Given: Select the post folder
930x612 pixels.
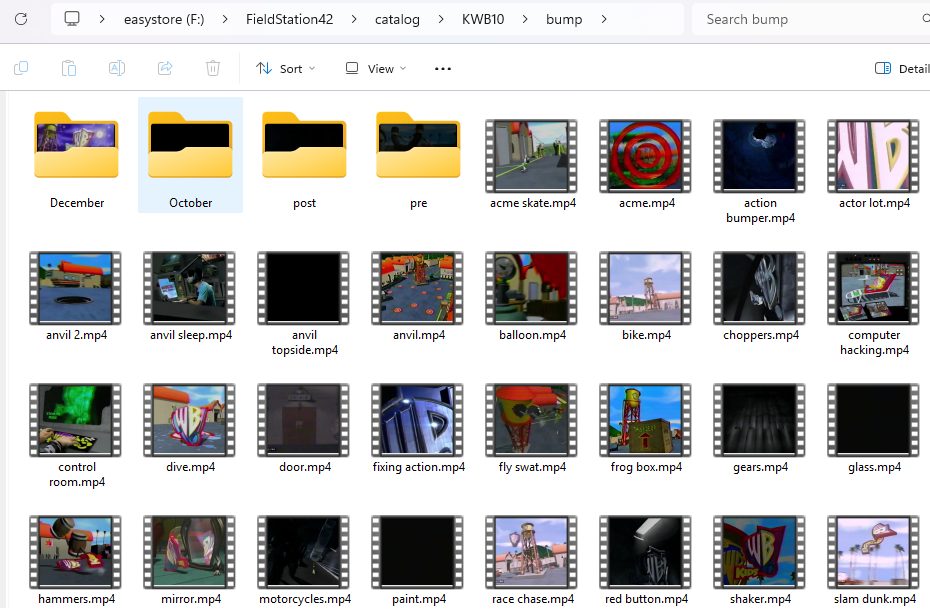Looking at the screenshot, I should point(304,155).
